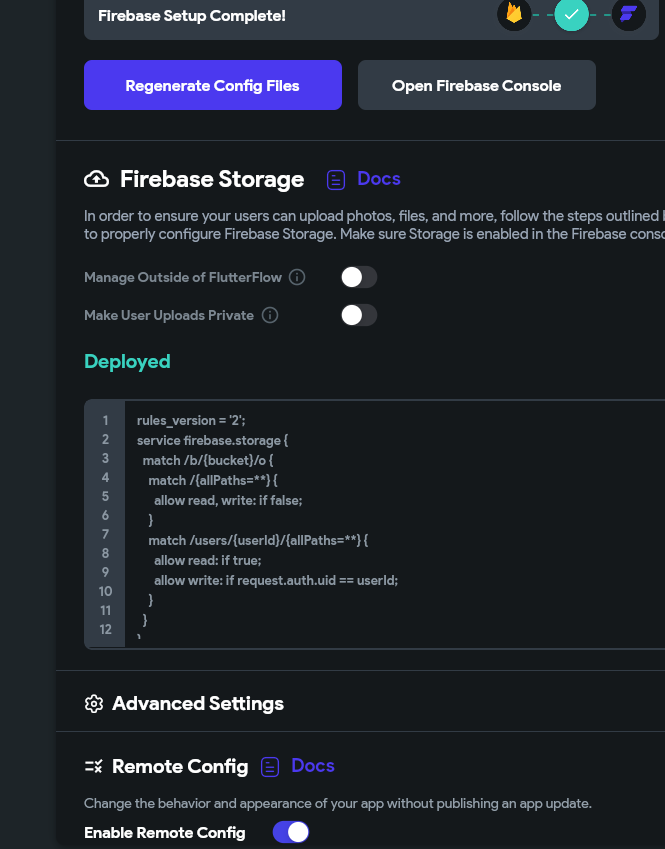This screenshot has height=849, width=665.
Task: Click code line allow read, write: if false;
Action: 228,500
